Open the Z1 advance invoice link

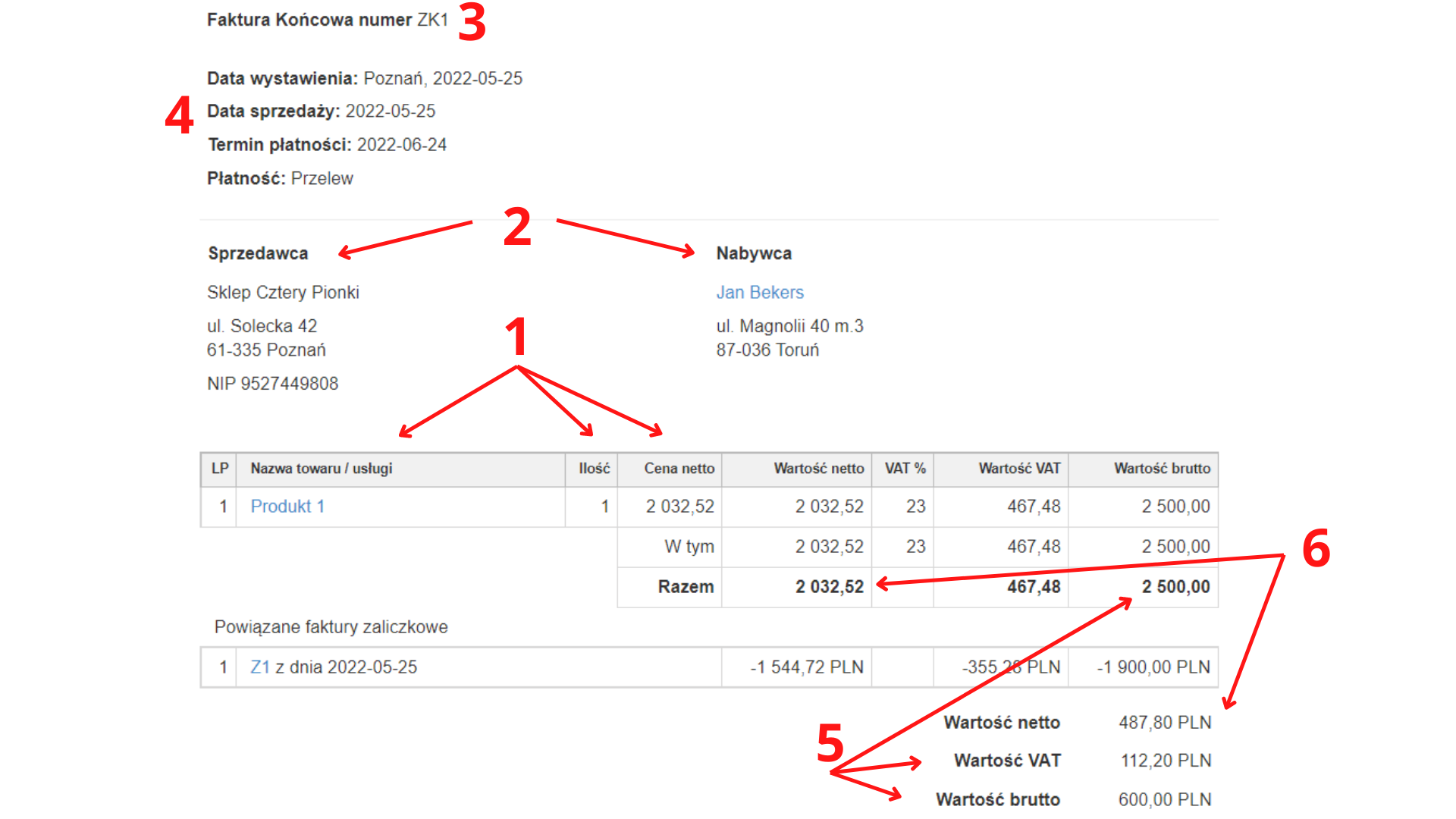click(x=260, y=667)
